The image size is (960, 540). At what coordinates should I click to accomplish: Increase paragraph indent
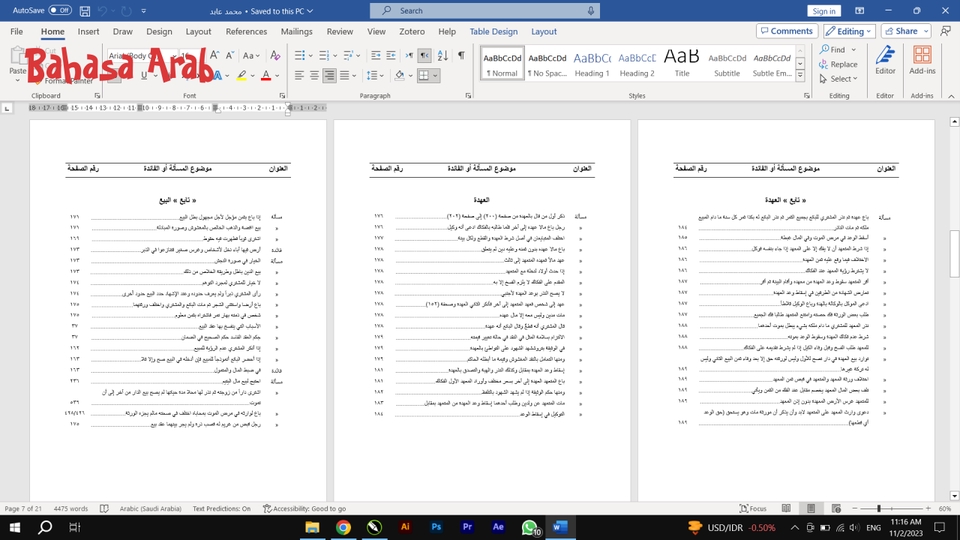(x=391, y=55)
